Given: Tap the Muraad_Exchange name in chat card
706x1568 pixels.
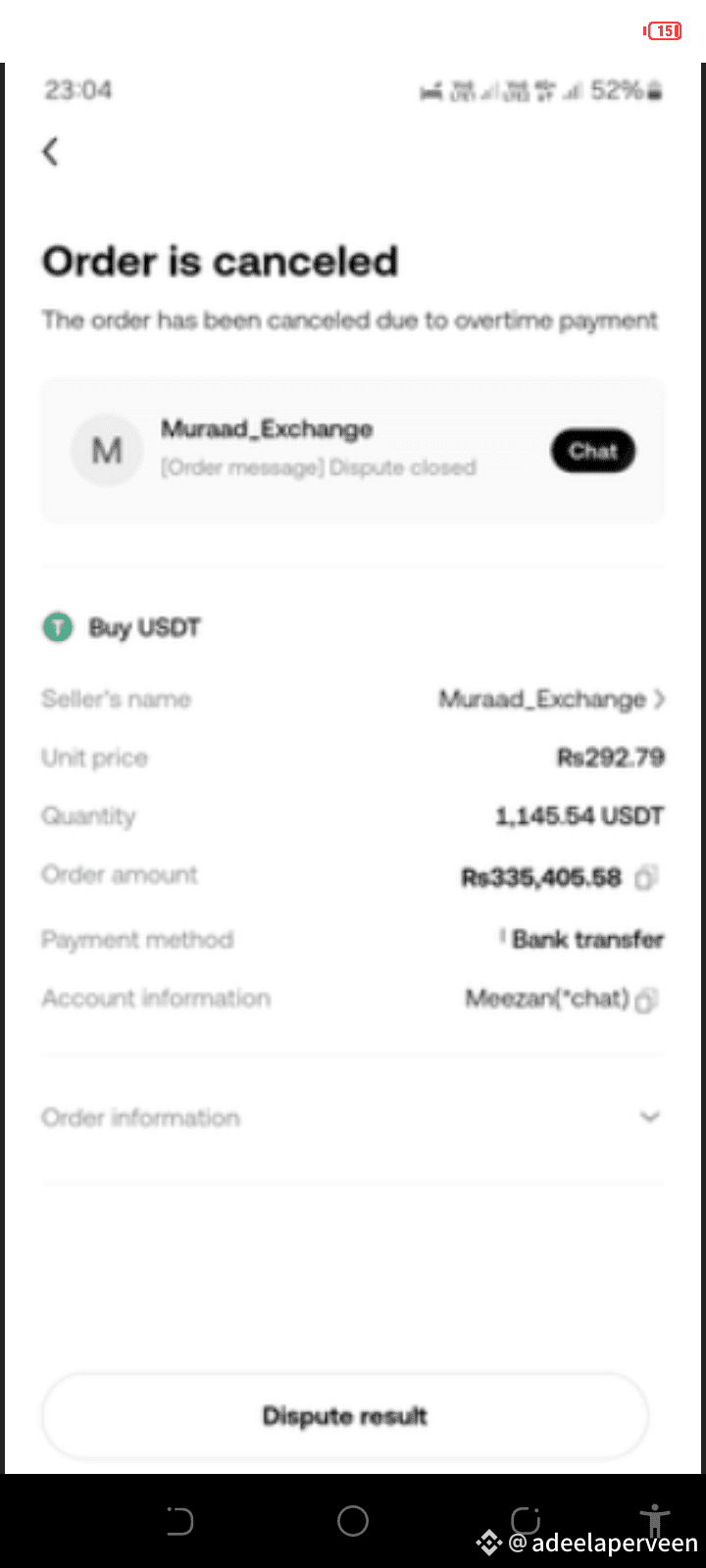Looking at the screenshot, I should click(x=267, y=429).
